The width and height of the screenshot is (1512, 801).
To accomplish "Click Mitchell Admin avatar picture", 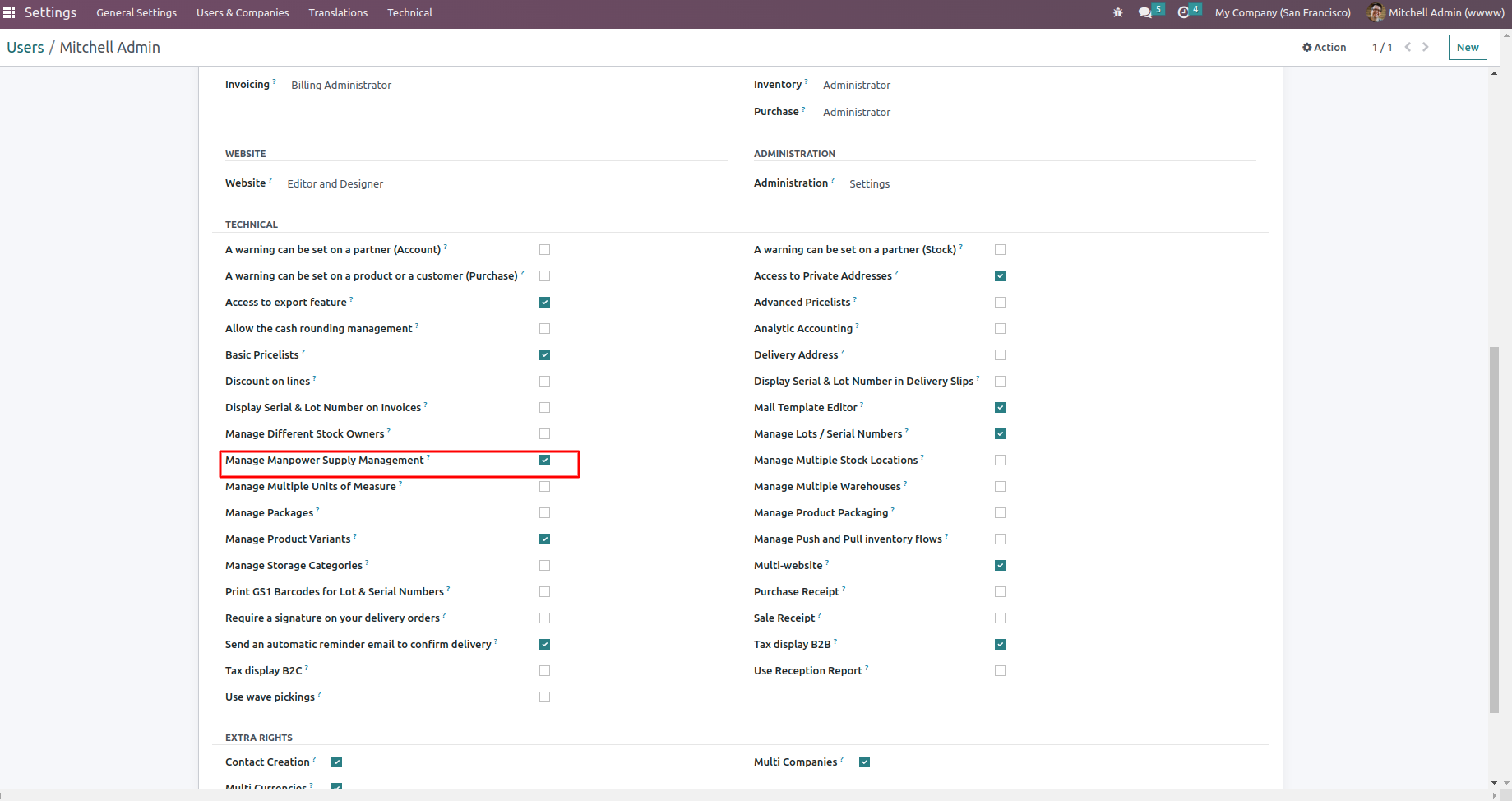I will tap(1376, 12).
